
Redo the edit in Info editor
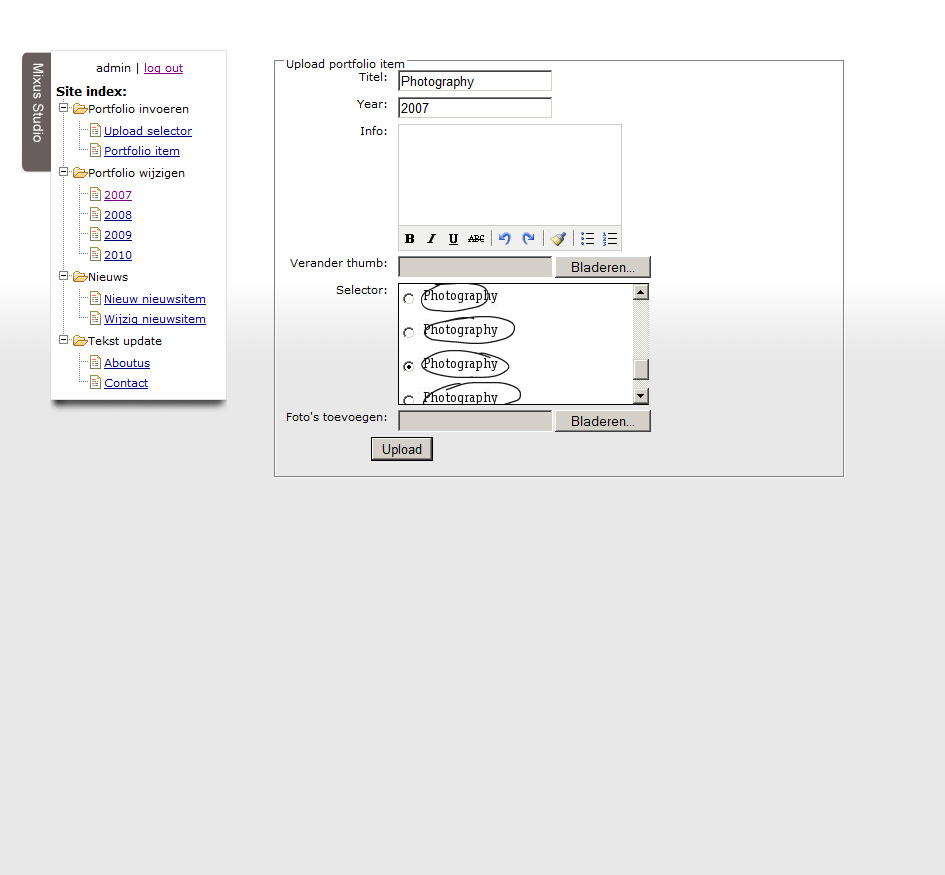tap(528, 239)
